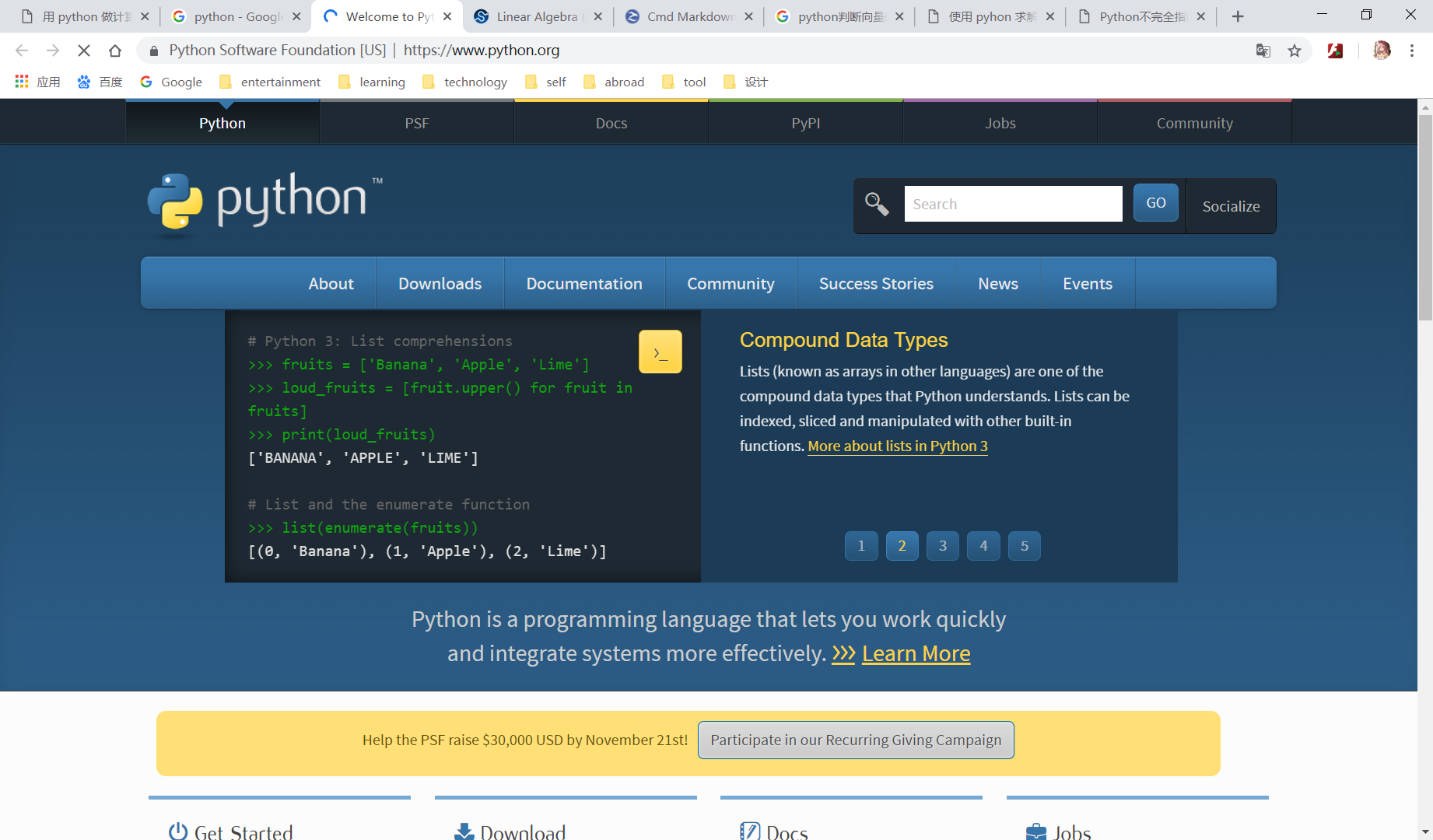This screenshot has height=840, width=1433.
Task: Open the PyPI navigation tab
Action: click(x=804, y=122)
